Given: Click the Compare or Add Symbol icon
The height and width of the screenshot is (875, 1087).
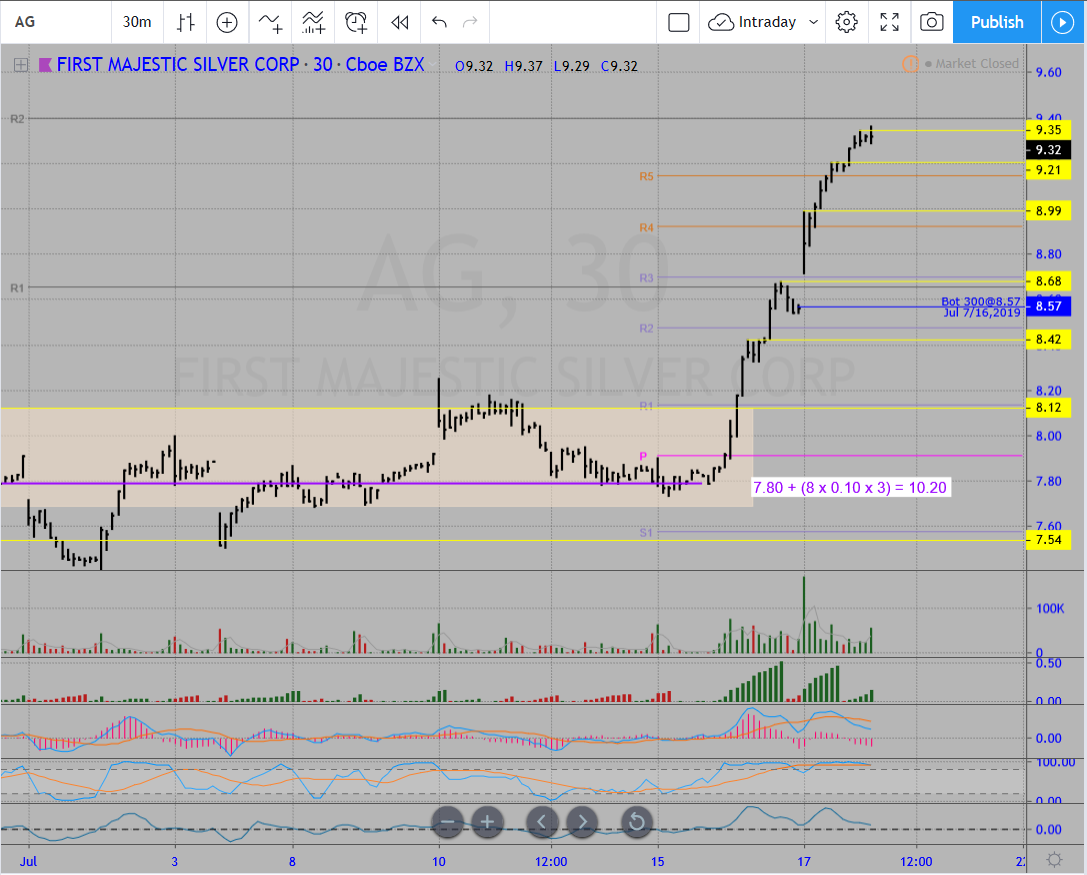Looking at the screenshot, I should point(227,22).
